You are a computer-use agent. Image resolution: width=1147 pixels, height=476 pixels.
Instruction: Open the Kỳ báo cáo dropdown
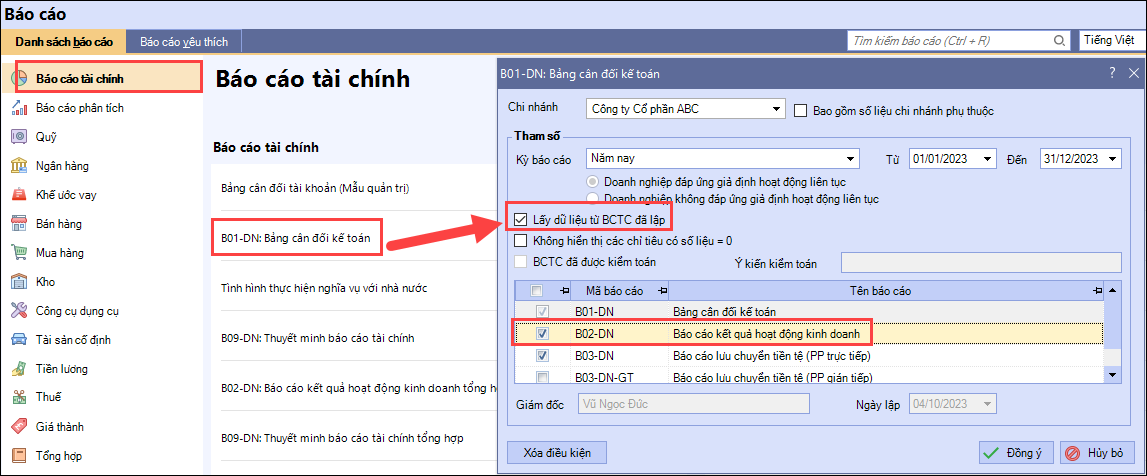850,159
